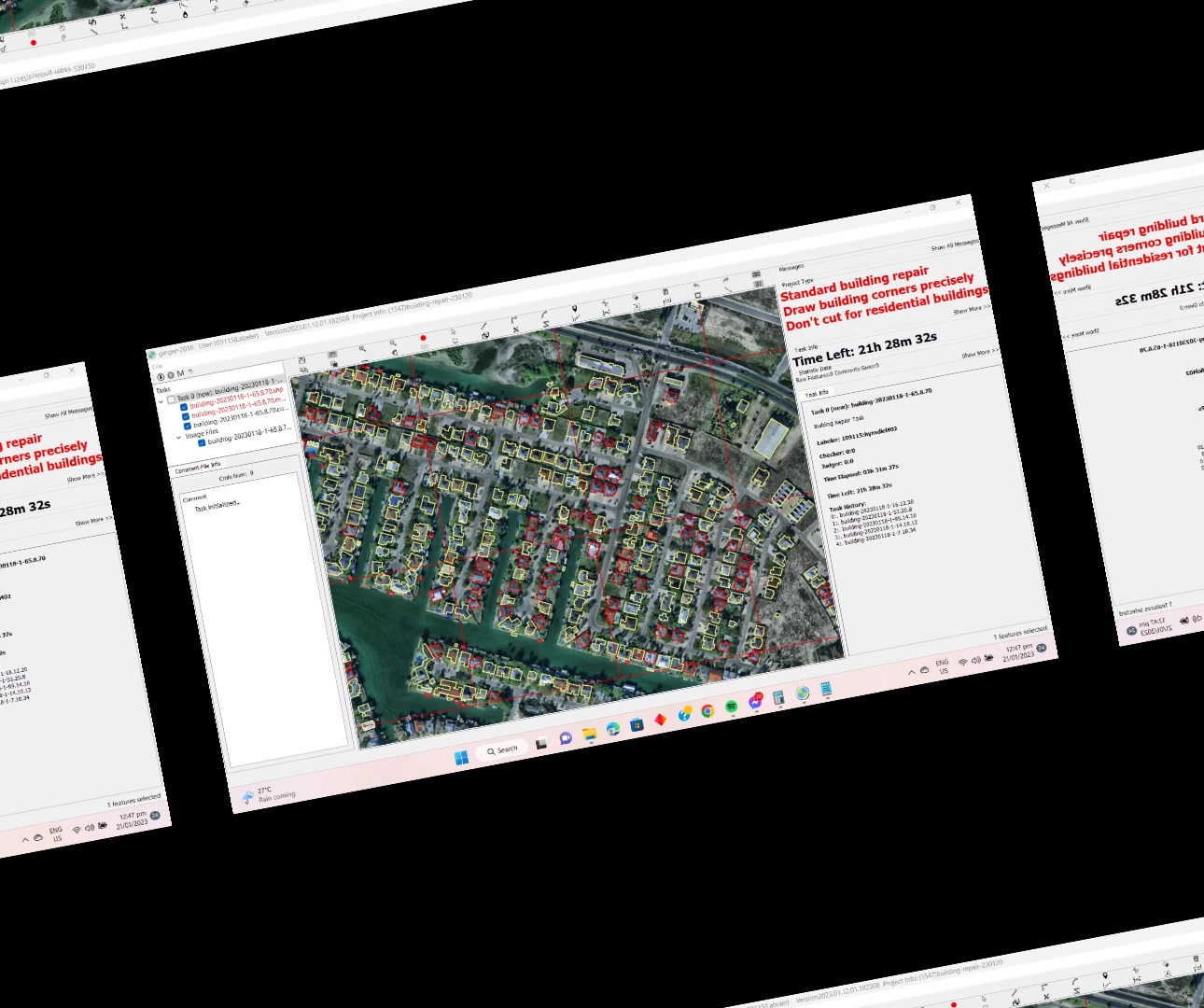Open Messenger with the 20 badge
1204x1008 pixels.
coord(755,702)
